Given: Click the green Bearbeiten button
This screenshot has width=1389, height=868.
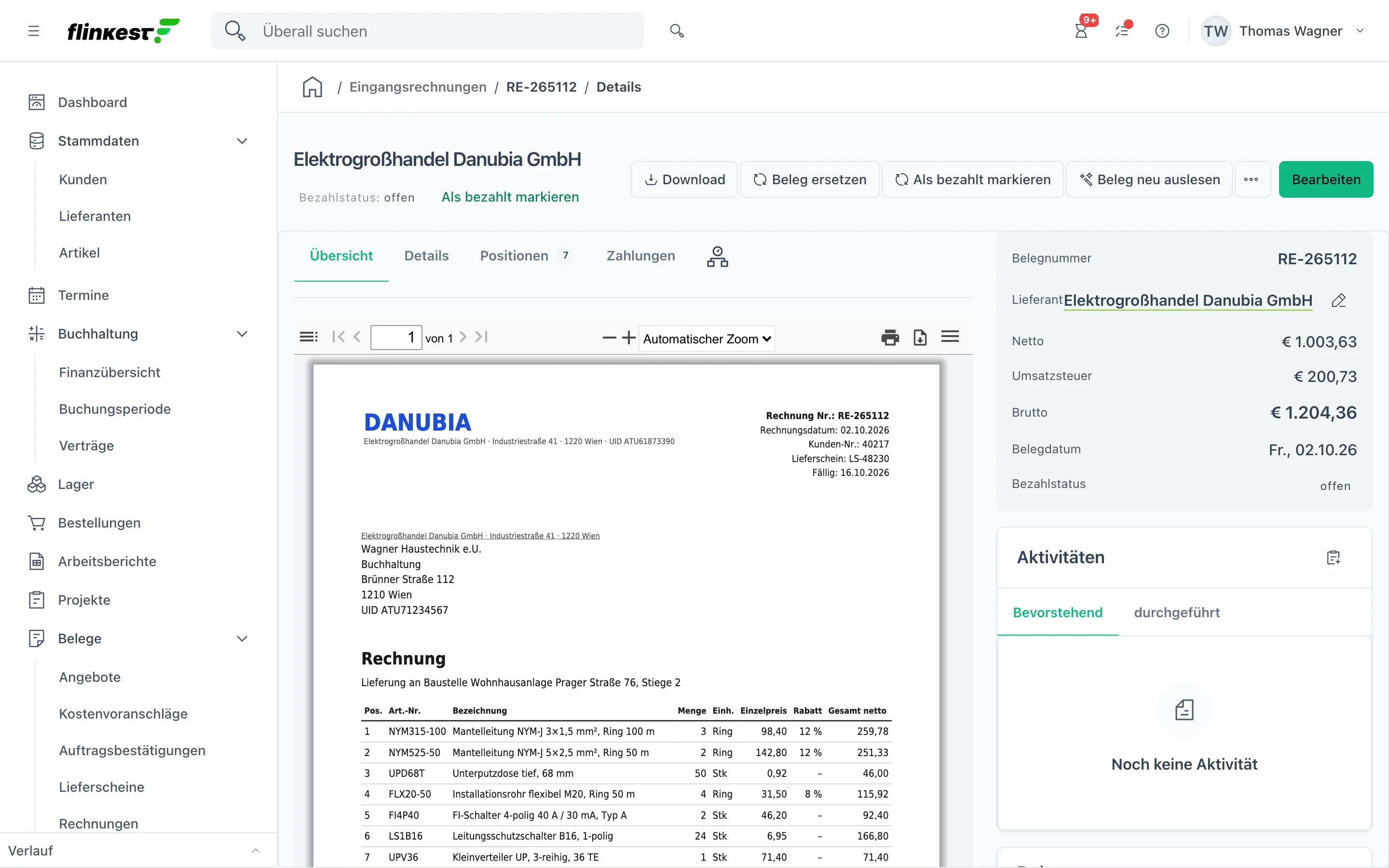Looking at the screenshot, I should (1326, 180).
